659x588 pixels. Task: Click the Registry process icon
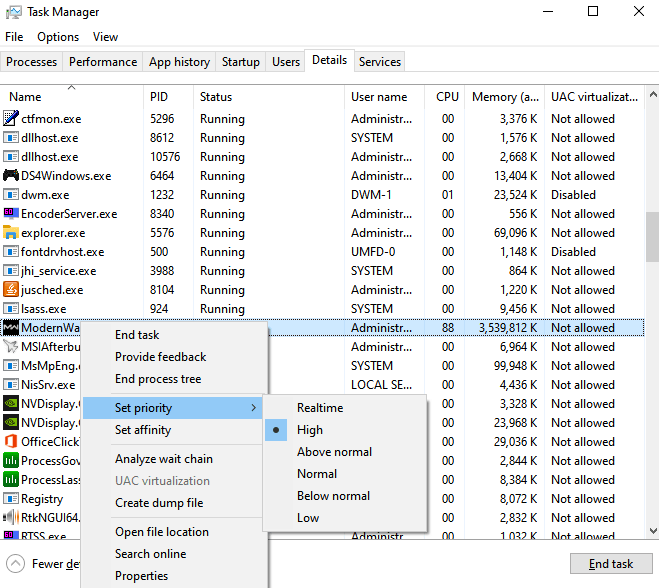click(12, 499)
